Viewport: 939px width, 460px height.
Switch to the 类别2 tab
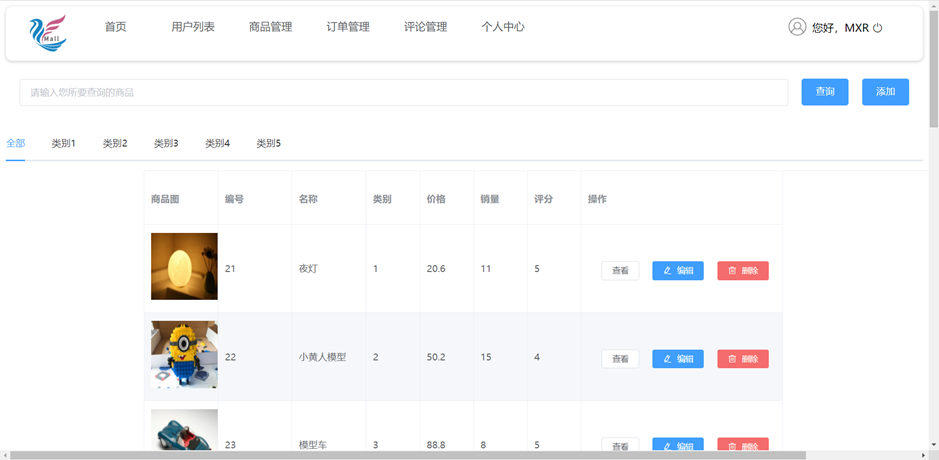pos(115,143)
